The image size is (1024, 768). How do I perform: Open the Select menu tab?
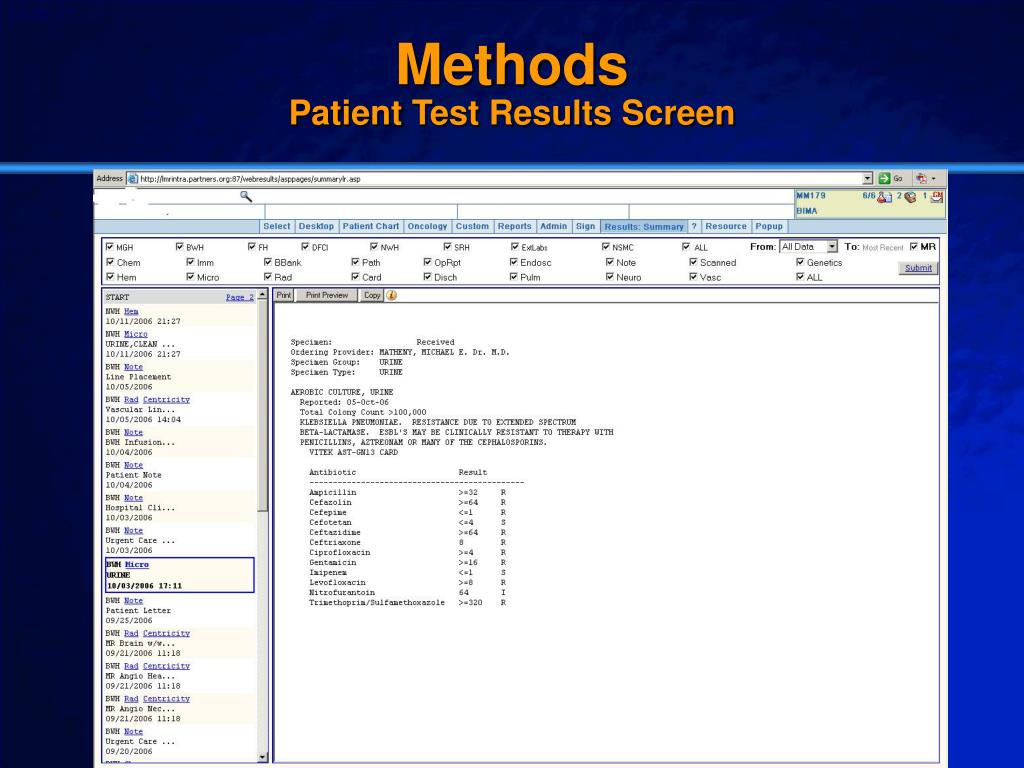(276, 226)
